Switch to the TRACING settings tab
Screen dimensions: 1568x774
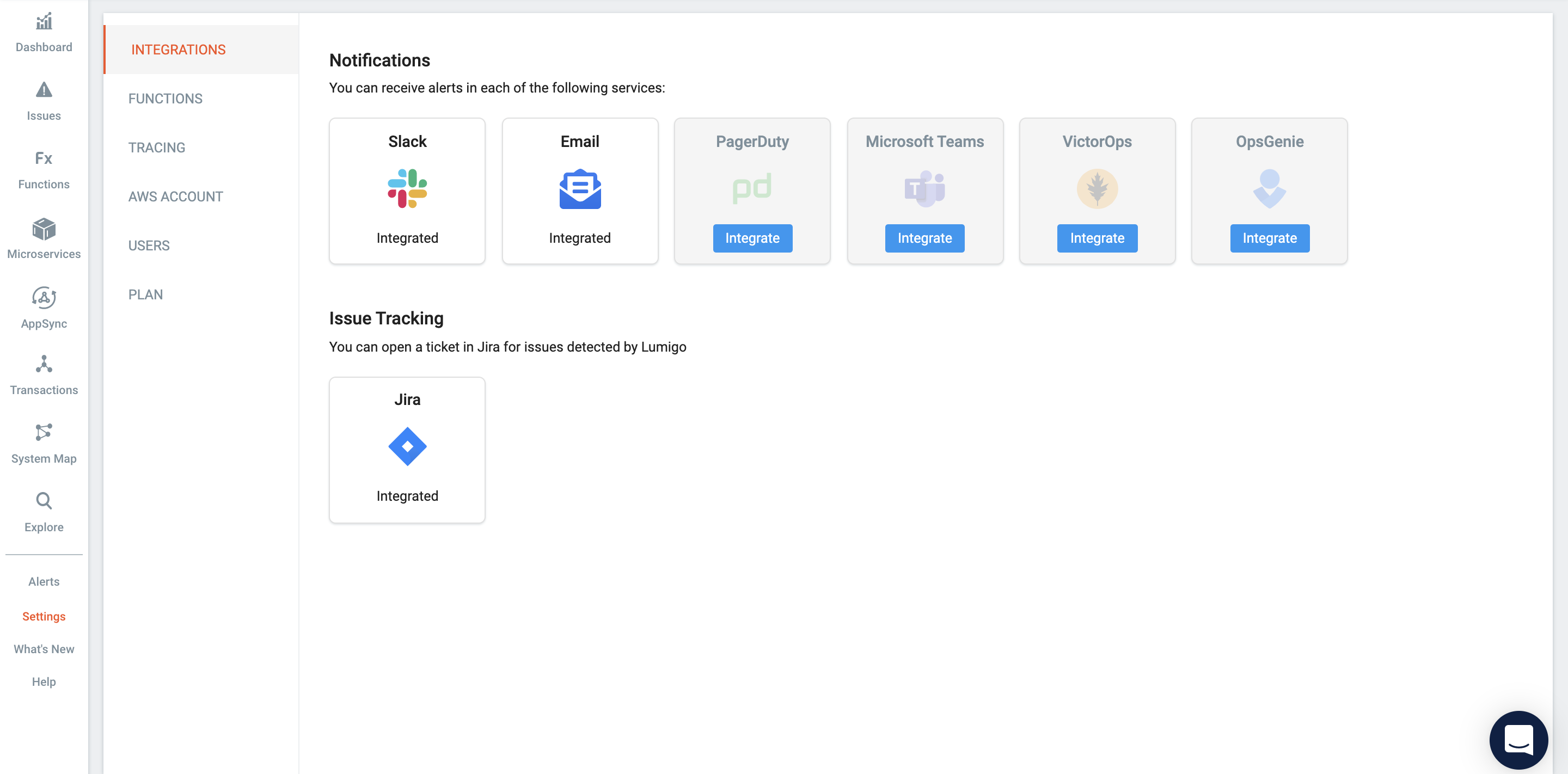(x=201, y=148)
